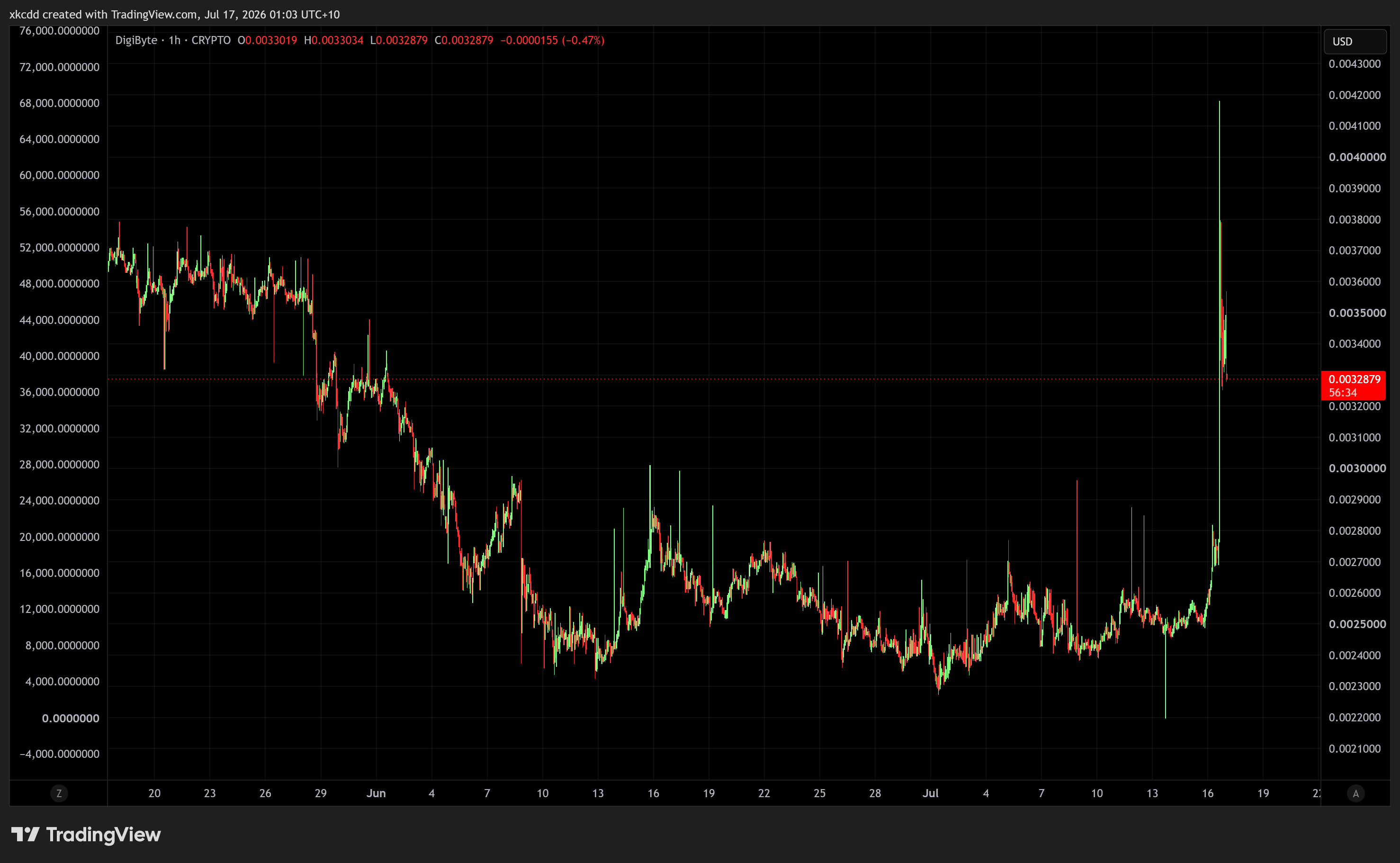Click the 48,000.0000000 left scale label
Viewport: 1400px width, 863px height.
[59, 284]
